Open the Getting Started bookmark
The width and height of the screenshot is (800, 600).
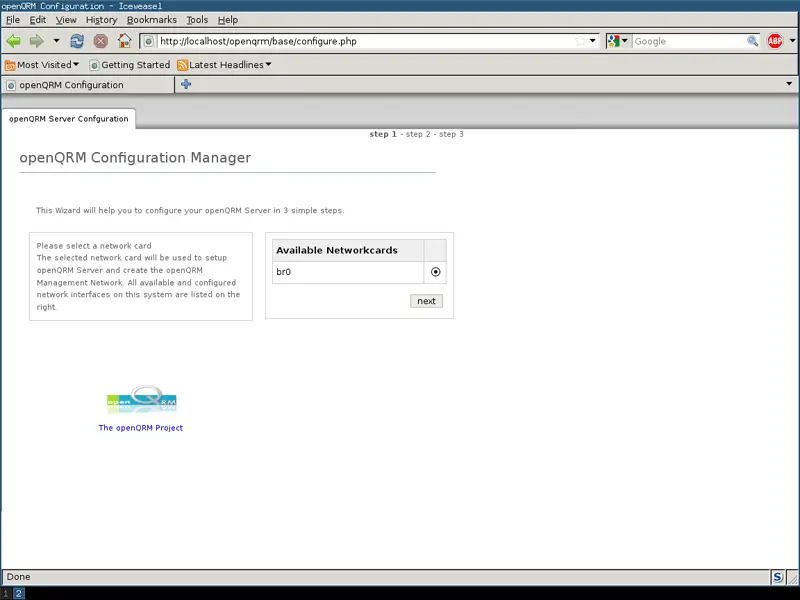click(x=130, y=65)
